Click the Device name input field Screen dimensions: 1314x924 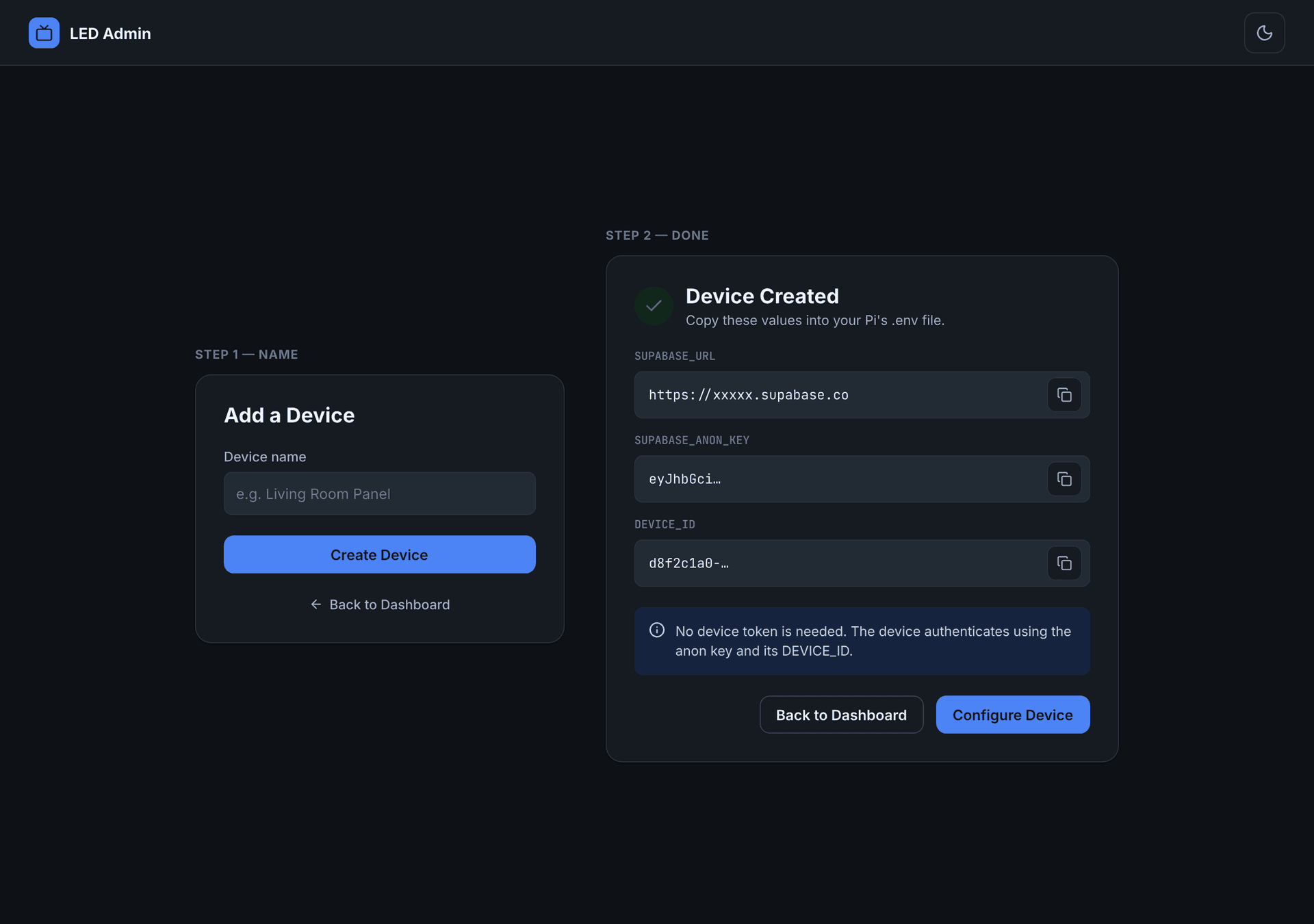[x=379, y=493]
